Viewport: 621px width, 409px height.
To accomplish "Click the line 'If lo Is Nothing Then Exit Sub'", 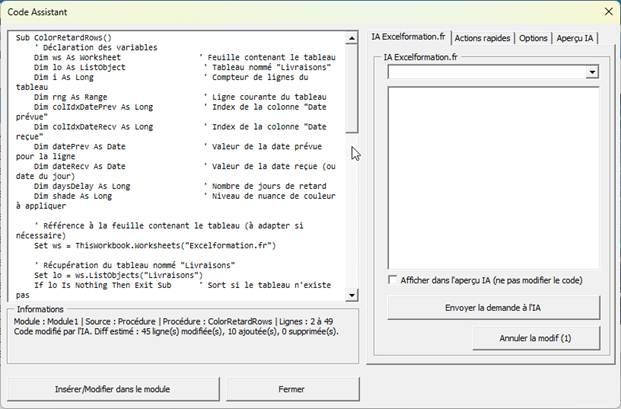I will tap(103, 285).
